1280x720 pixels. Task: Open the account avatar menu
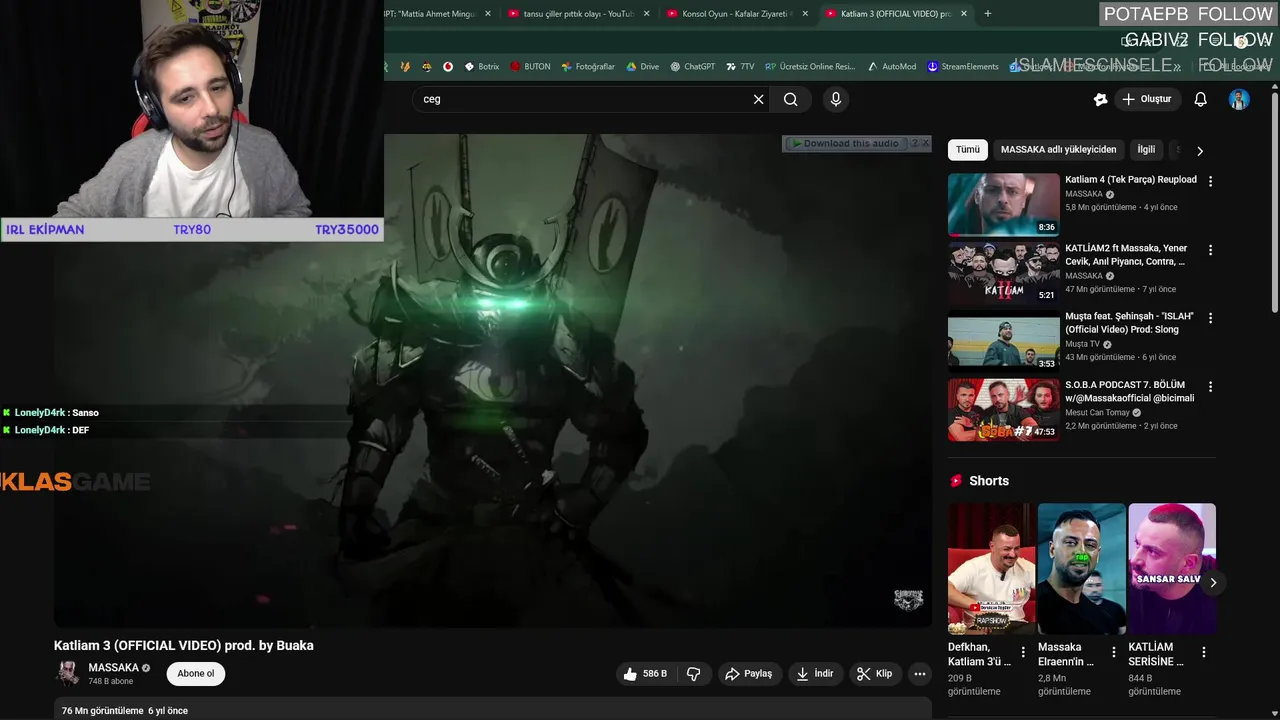tap(1239, 99)
